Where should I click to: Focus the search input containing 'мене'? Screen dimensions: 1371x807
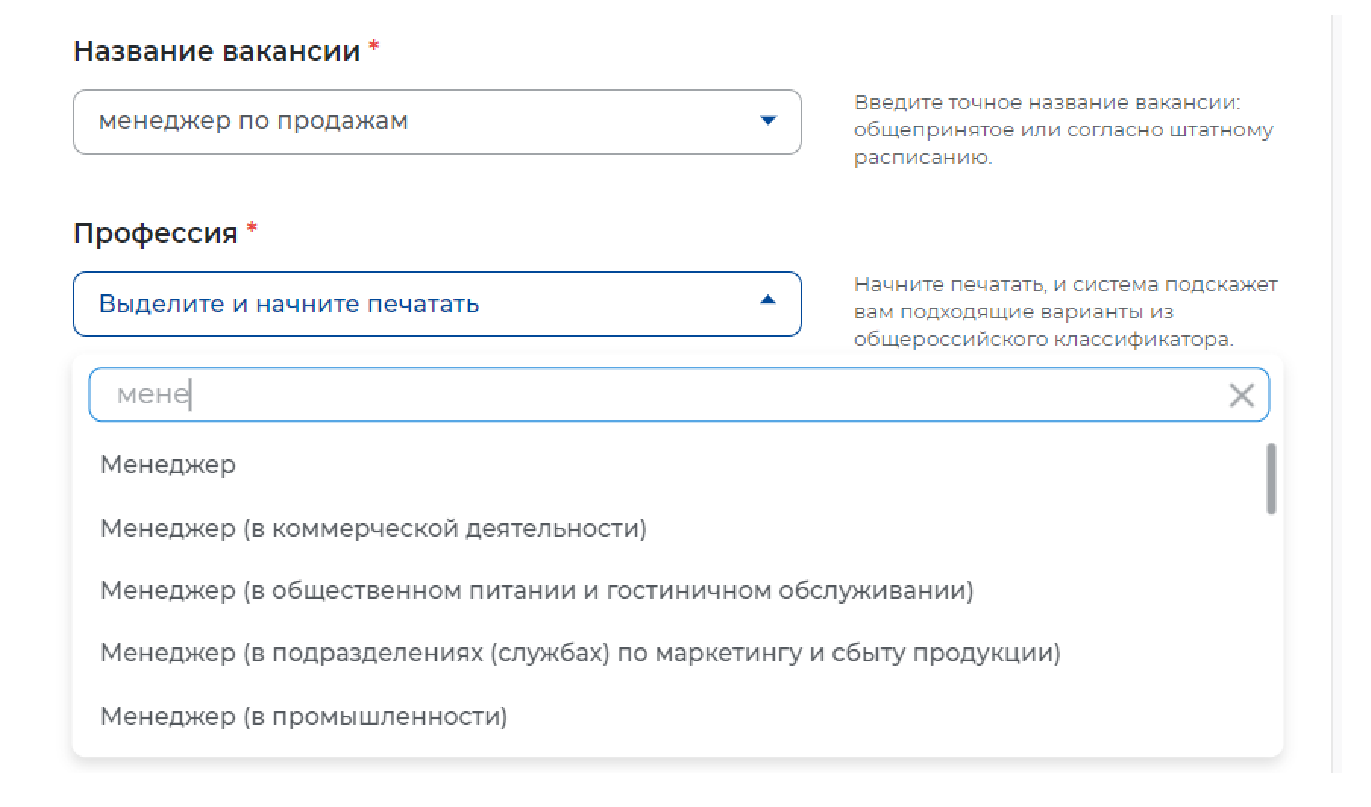pos(679,395)
